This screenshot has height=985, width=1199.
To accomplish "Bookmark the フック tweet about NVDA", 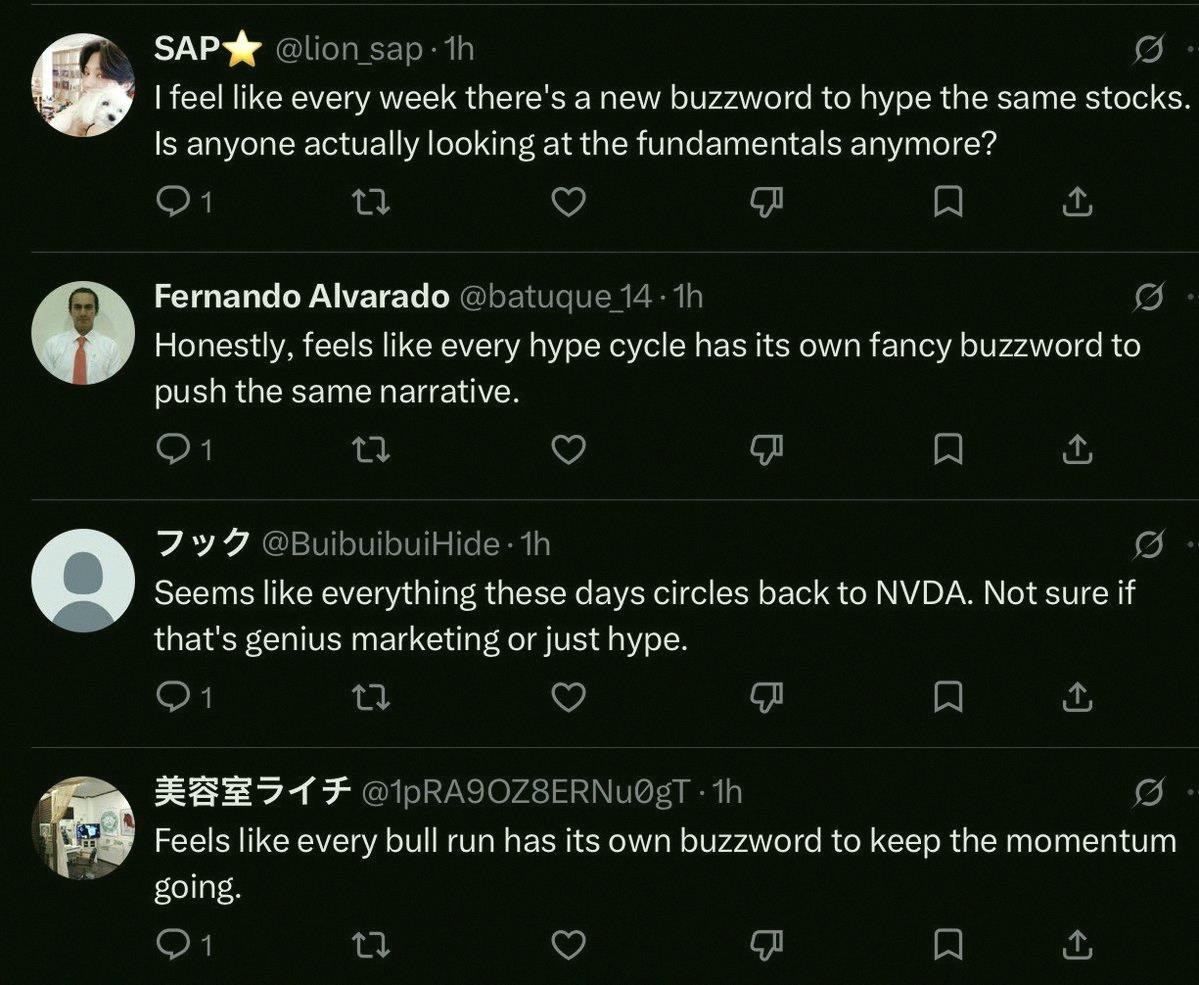I will (x=948, y=697).
